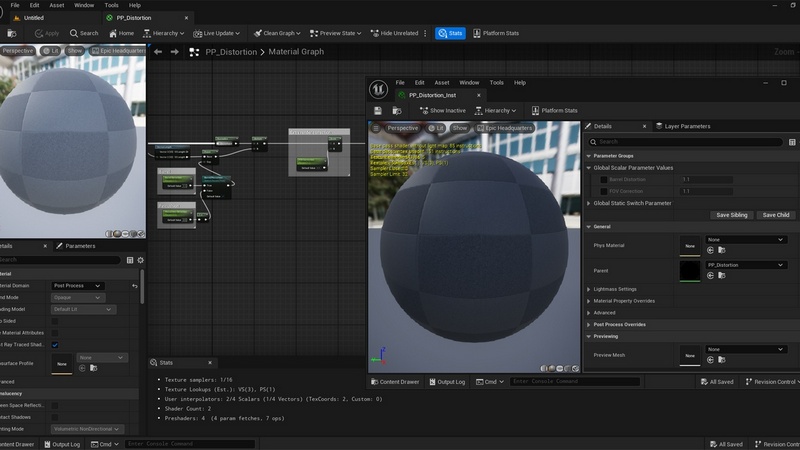Click the Search toolbar button

pos(84,33)
